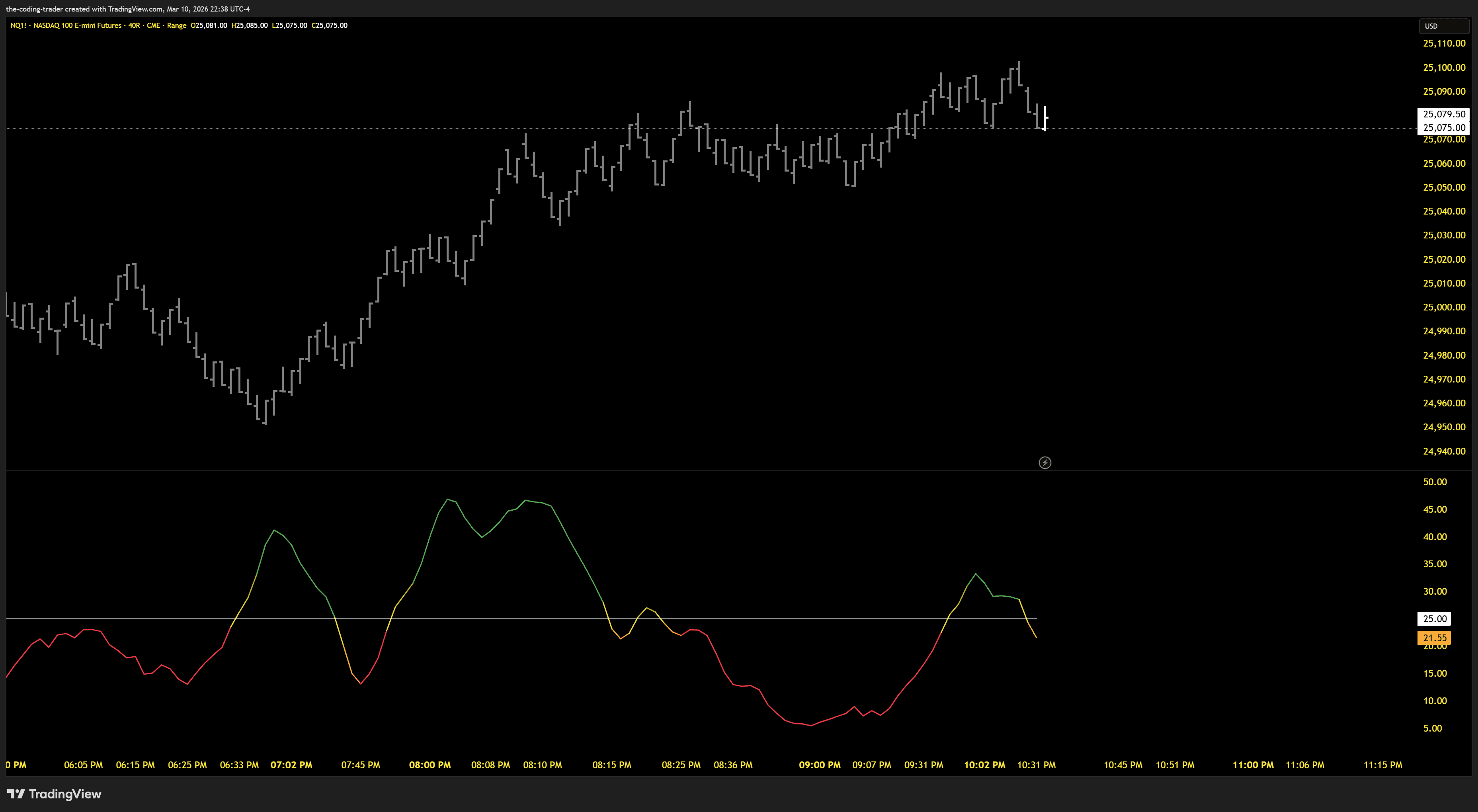Click the lightning bolt replay icon
Screen dimensions: 1478x812
pos(1045,463)
